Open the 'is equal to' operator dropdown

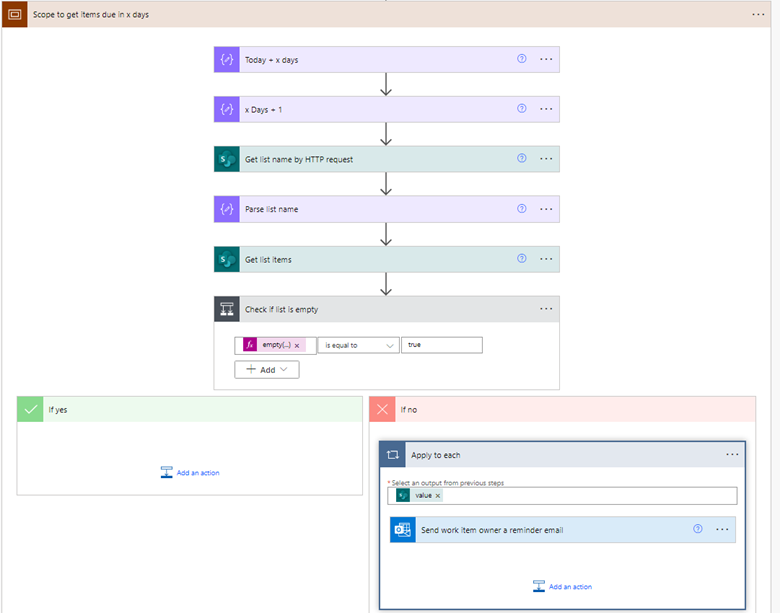click(x=358, y=345)
